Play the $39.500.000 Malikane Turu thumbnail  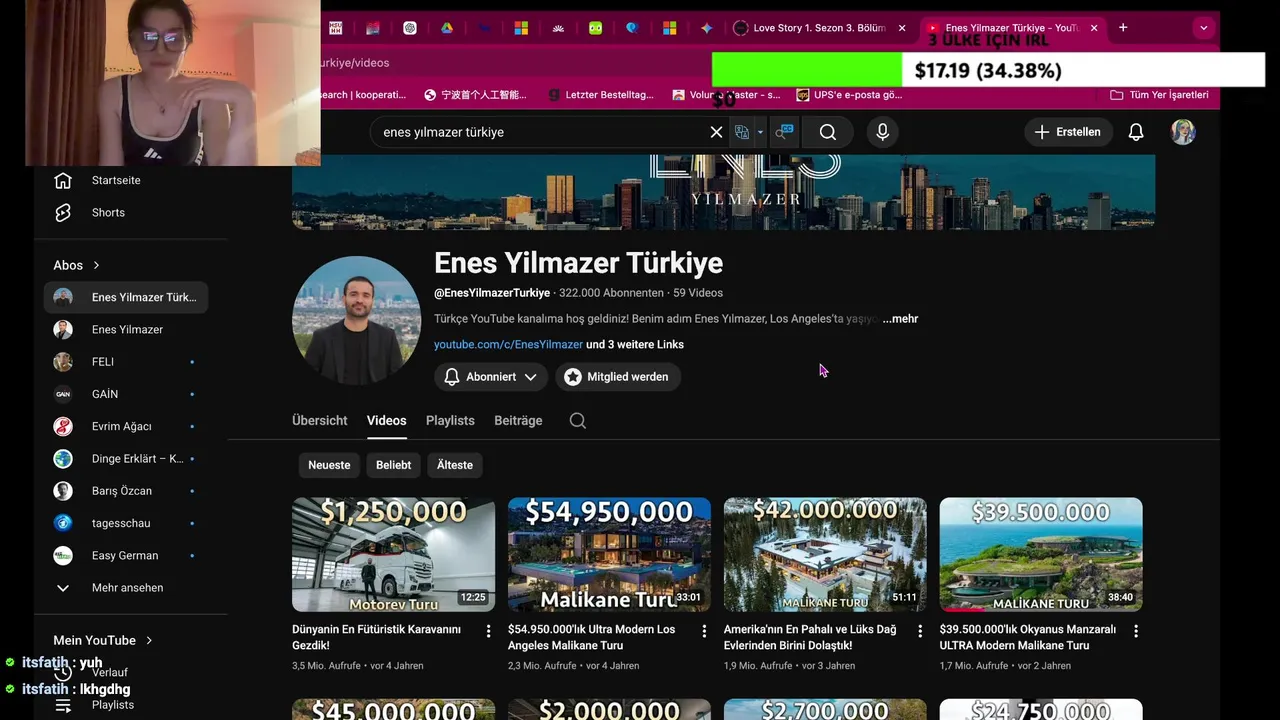pos(1041,555)
